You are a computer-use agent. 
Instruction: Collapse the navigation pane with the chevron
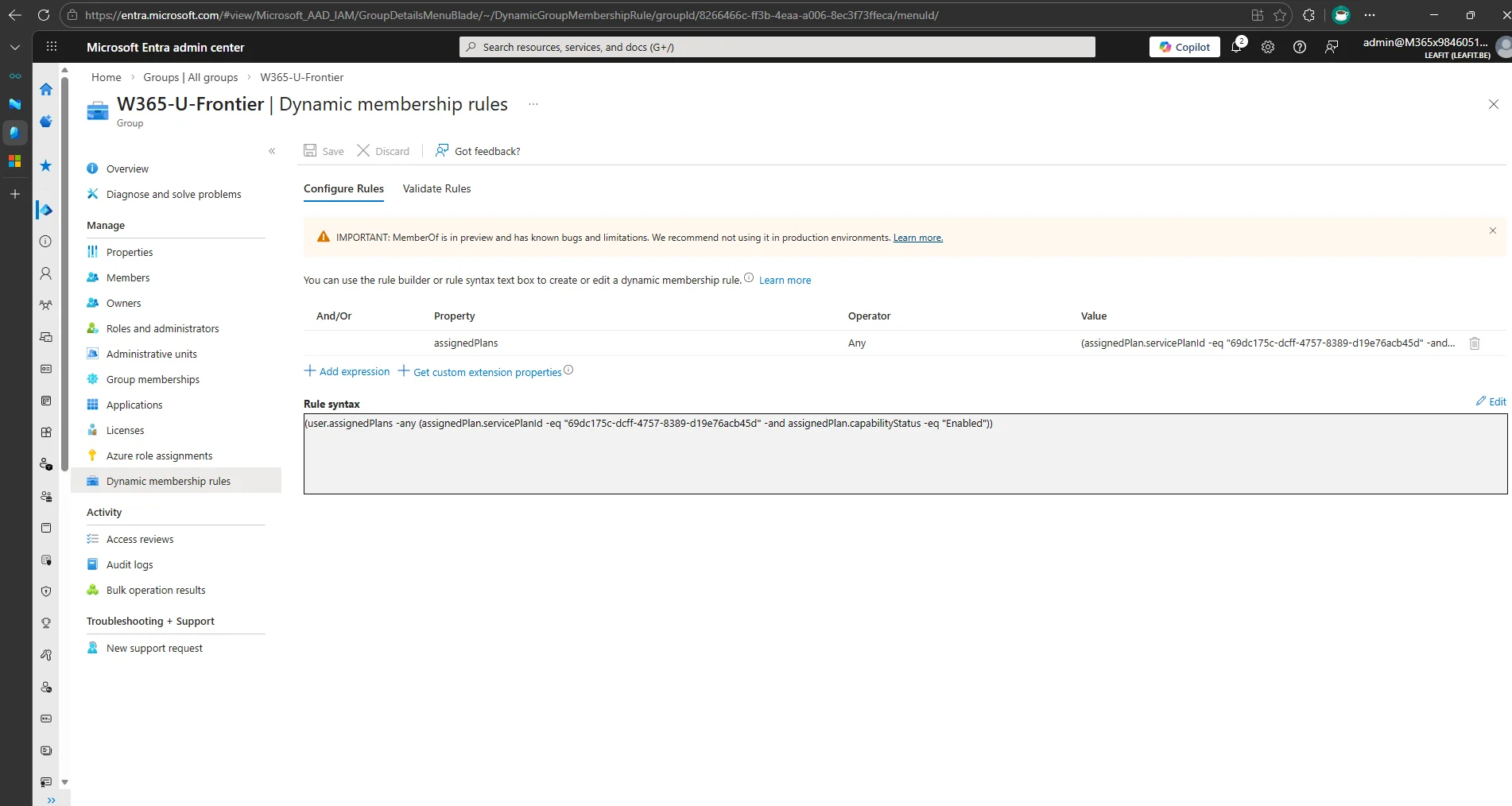coord(271,151)
